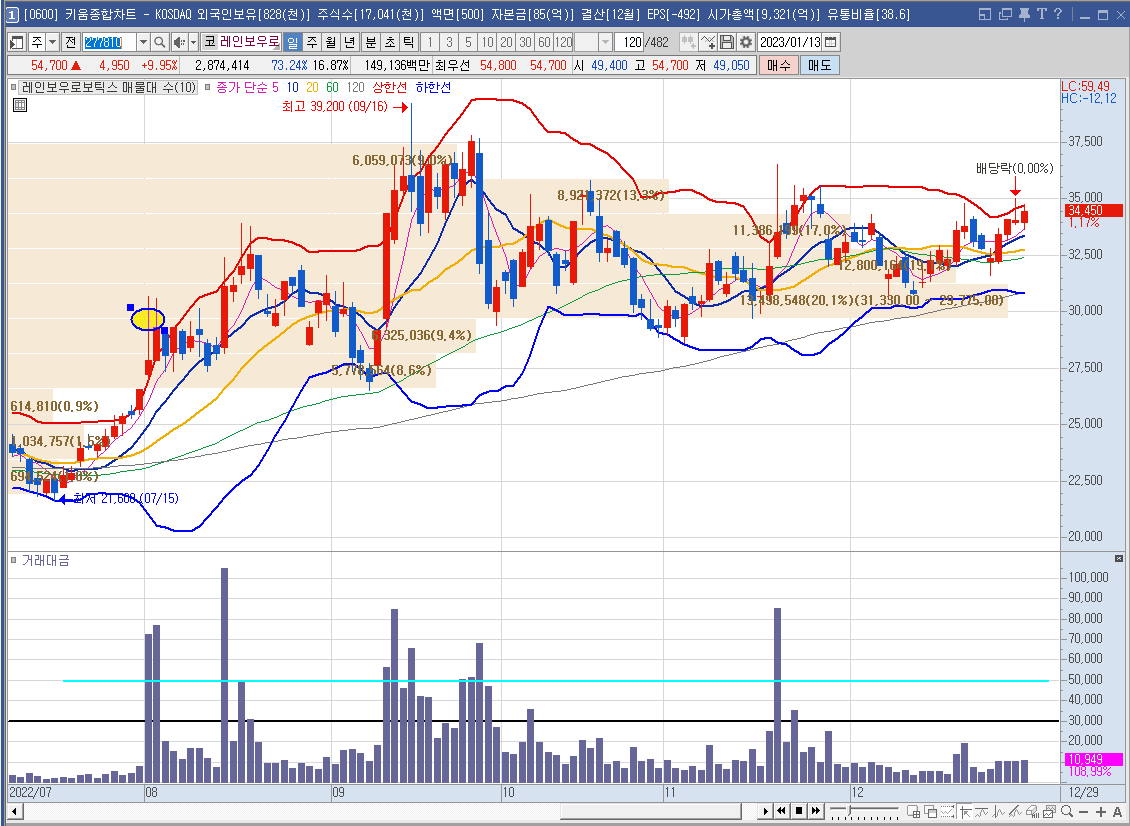Click the window layout icon in title bar
This screenshot has width=1130, height=826.
(986, 14)
